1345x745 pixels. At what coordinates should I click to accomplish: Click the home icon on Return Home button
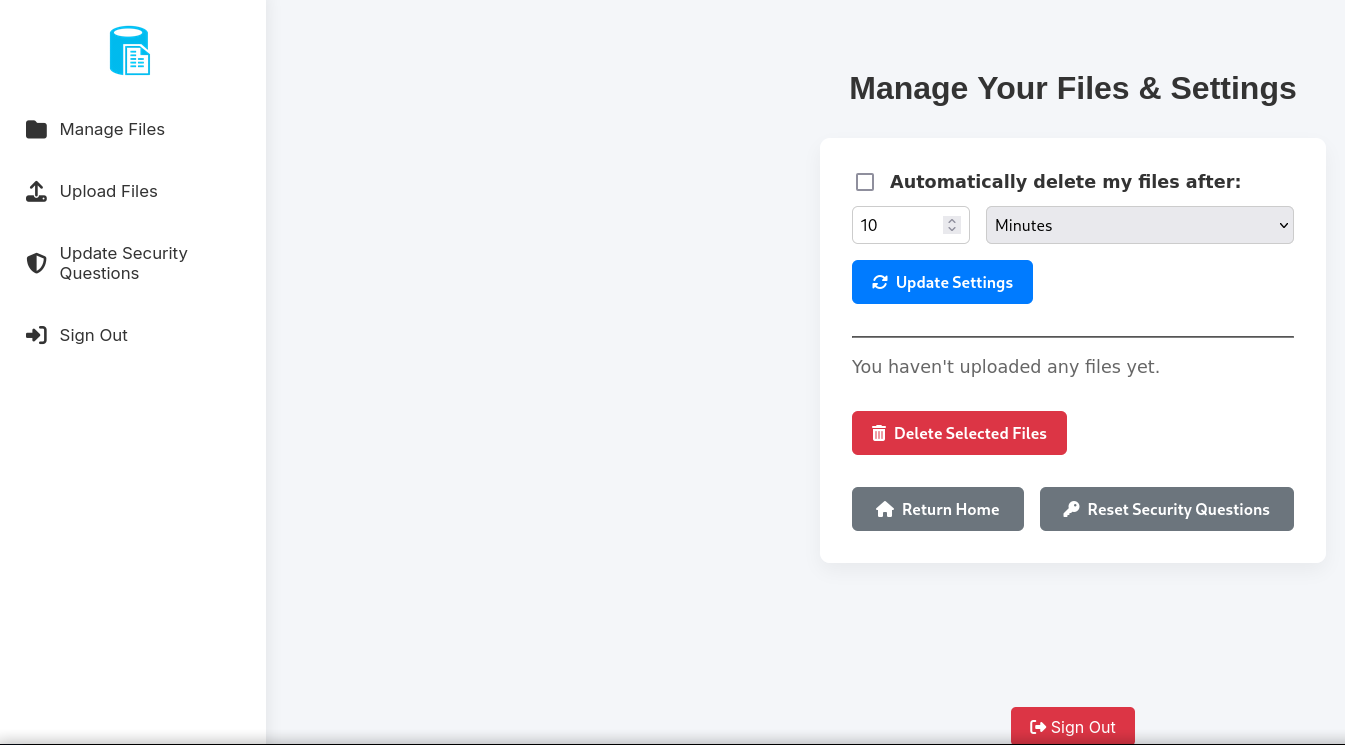(x=884, y=509)
